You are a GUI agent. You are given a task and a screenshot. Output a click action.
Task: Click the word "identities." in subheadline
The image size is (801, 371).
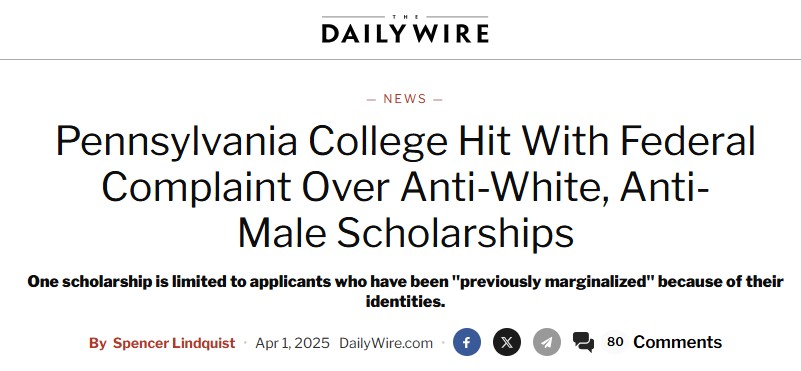(x=406, y=301)
